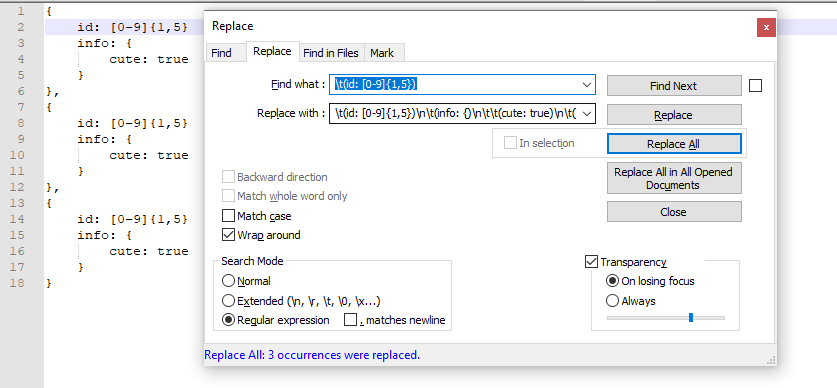Viewport: 837px width, 388px height.
Task: Click the 'Replace All: 3 occurrences were replaced.' status message
Action: tap(312, 354)
